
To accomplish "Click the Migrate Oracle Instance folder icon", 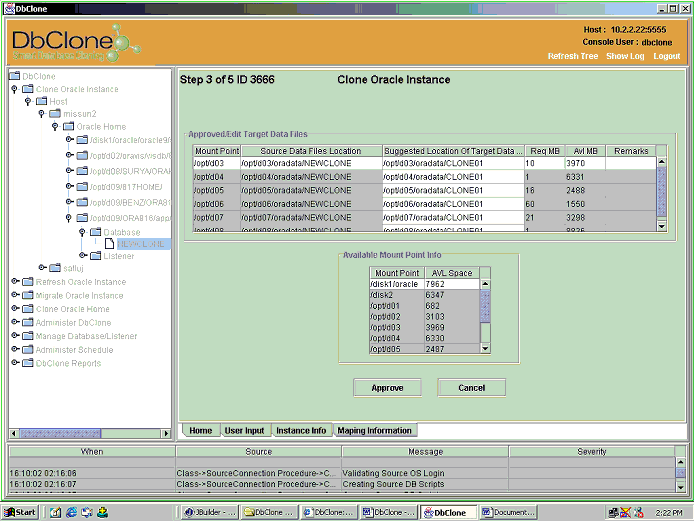I will [x=28, y=295].
